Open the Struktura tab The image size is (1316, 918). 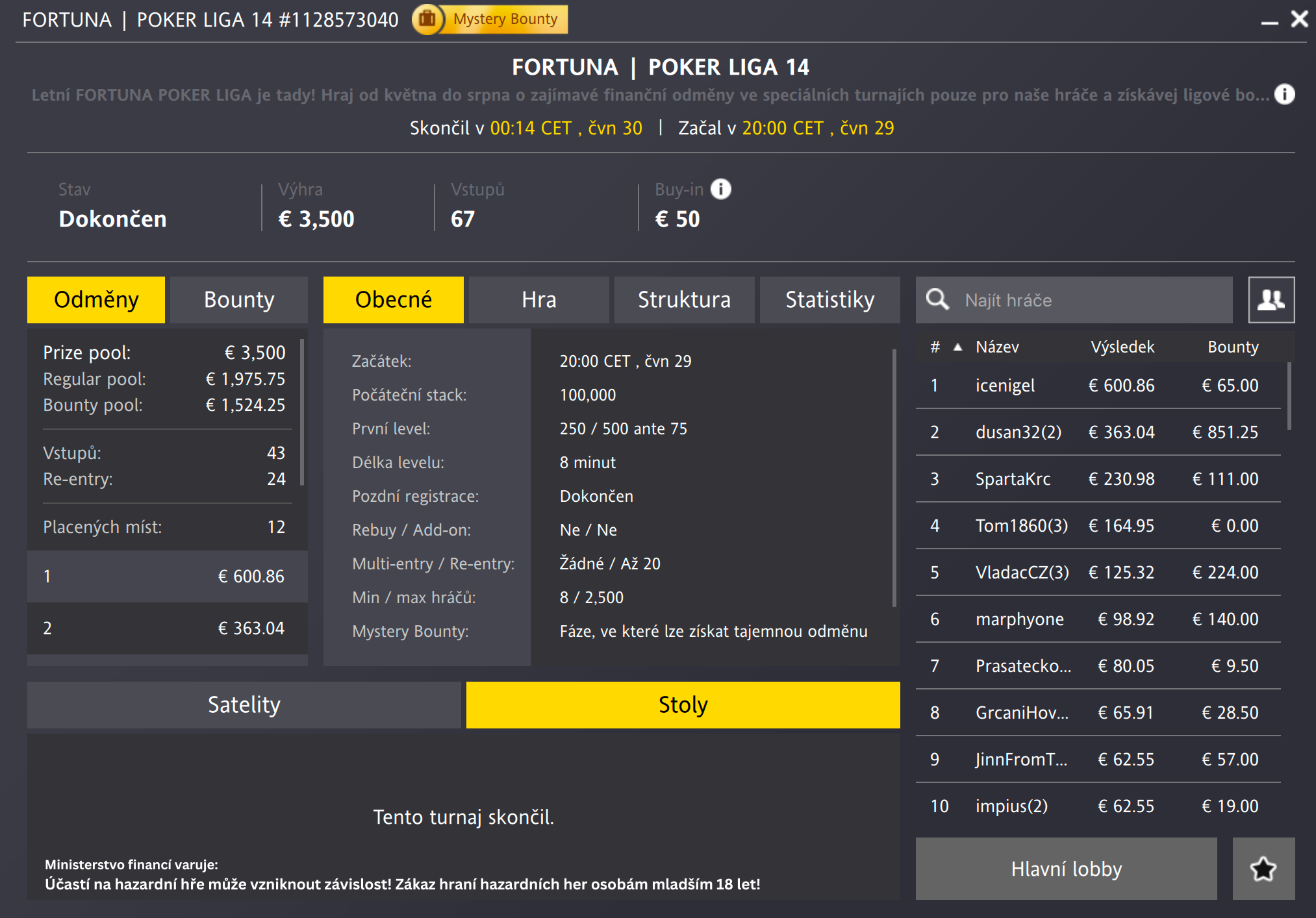[x=684, y=299]
